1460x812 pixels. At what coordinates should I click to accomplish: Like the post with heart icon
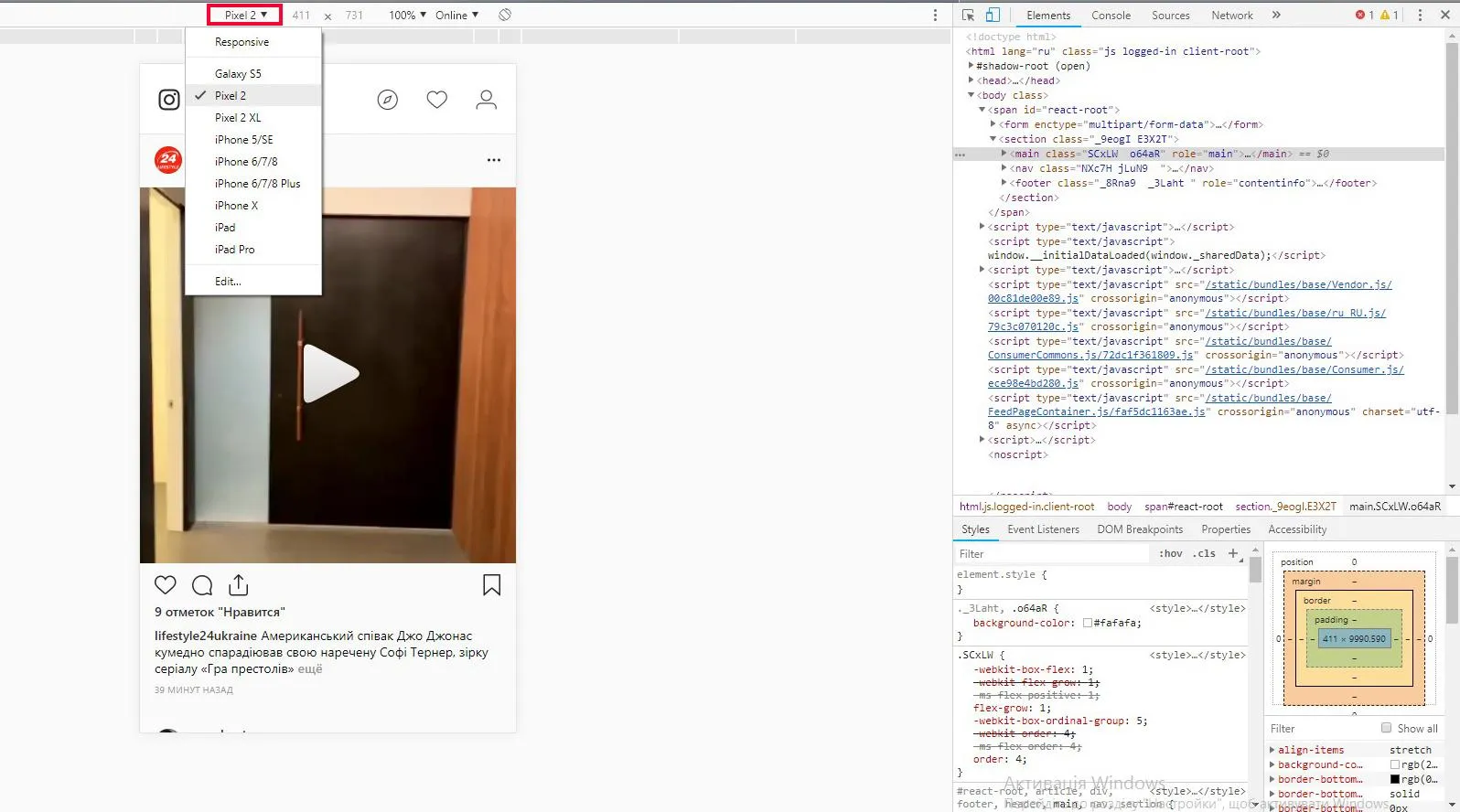166,585
